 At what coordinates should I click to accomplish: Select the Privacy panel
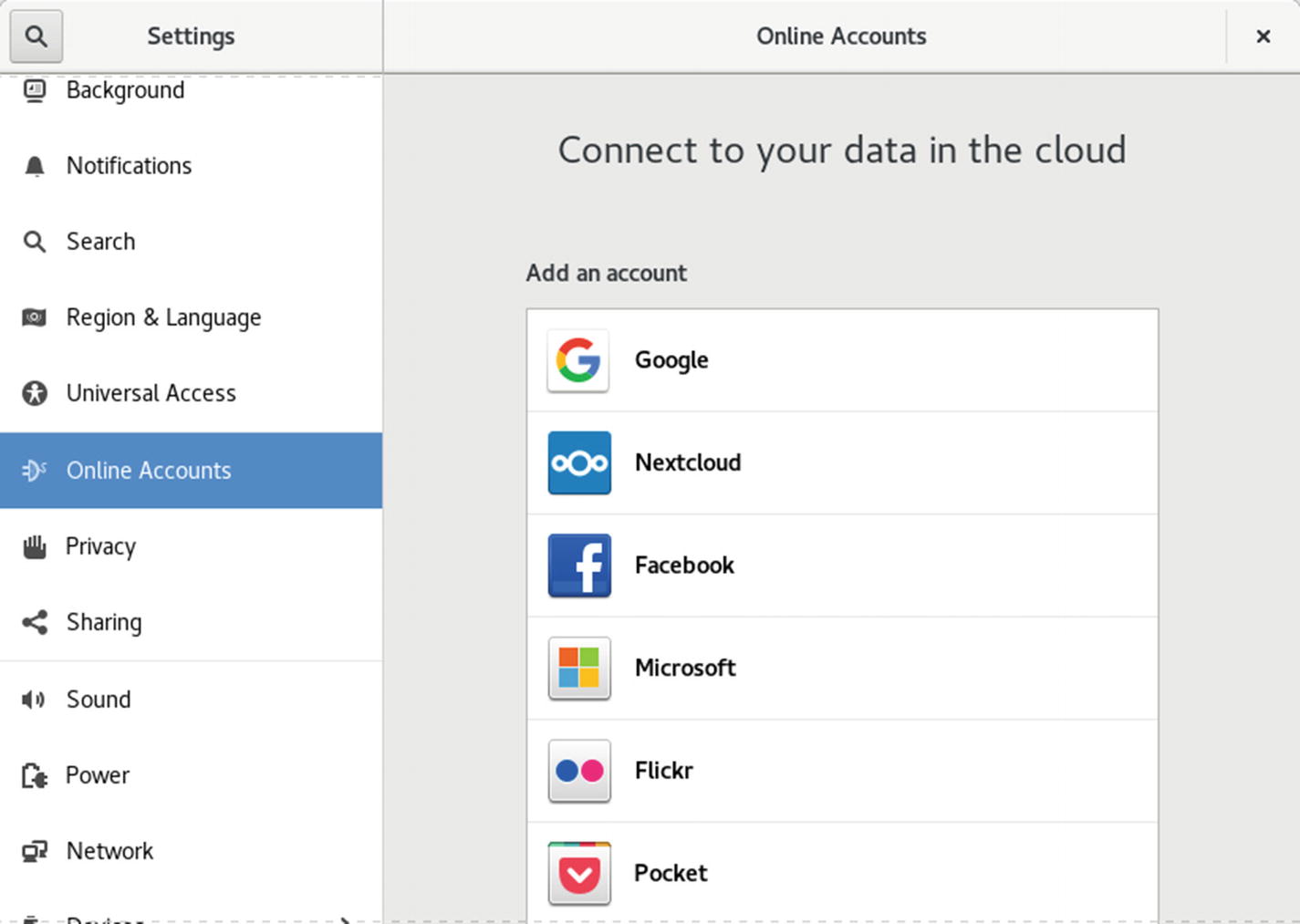click(x=191, y=546)
